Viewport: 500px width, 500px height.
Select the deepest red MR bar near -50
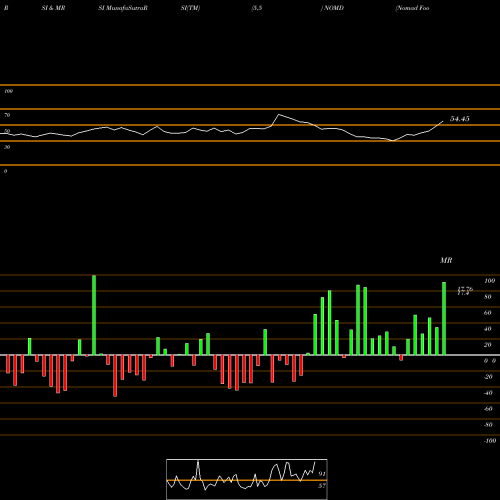115,376
